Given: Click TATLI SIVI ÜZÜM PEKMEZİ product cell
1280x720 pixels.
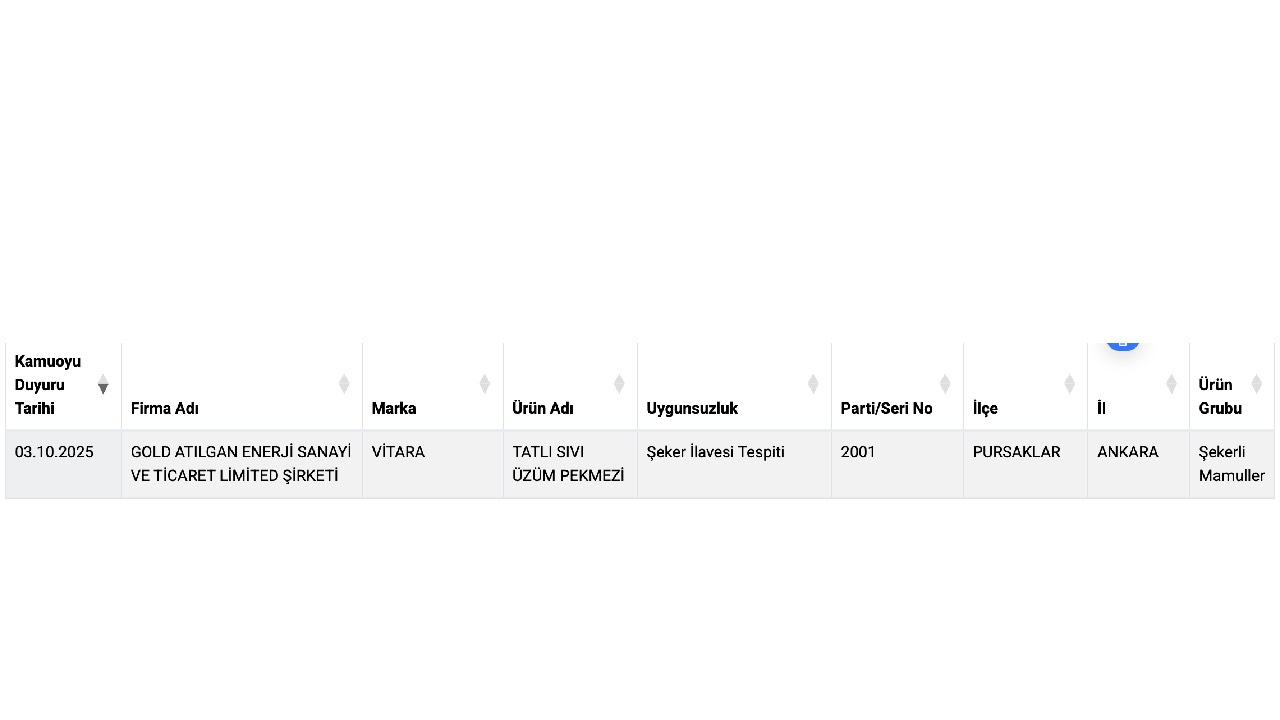Looking at the screenshot, I should 568,464.
